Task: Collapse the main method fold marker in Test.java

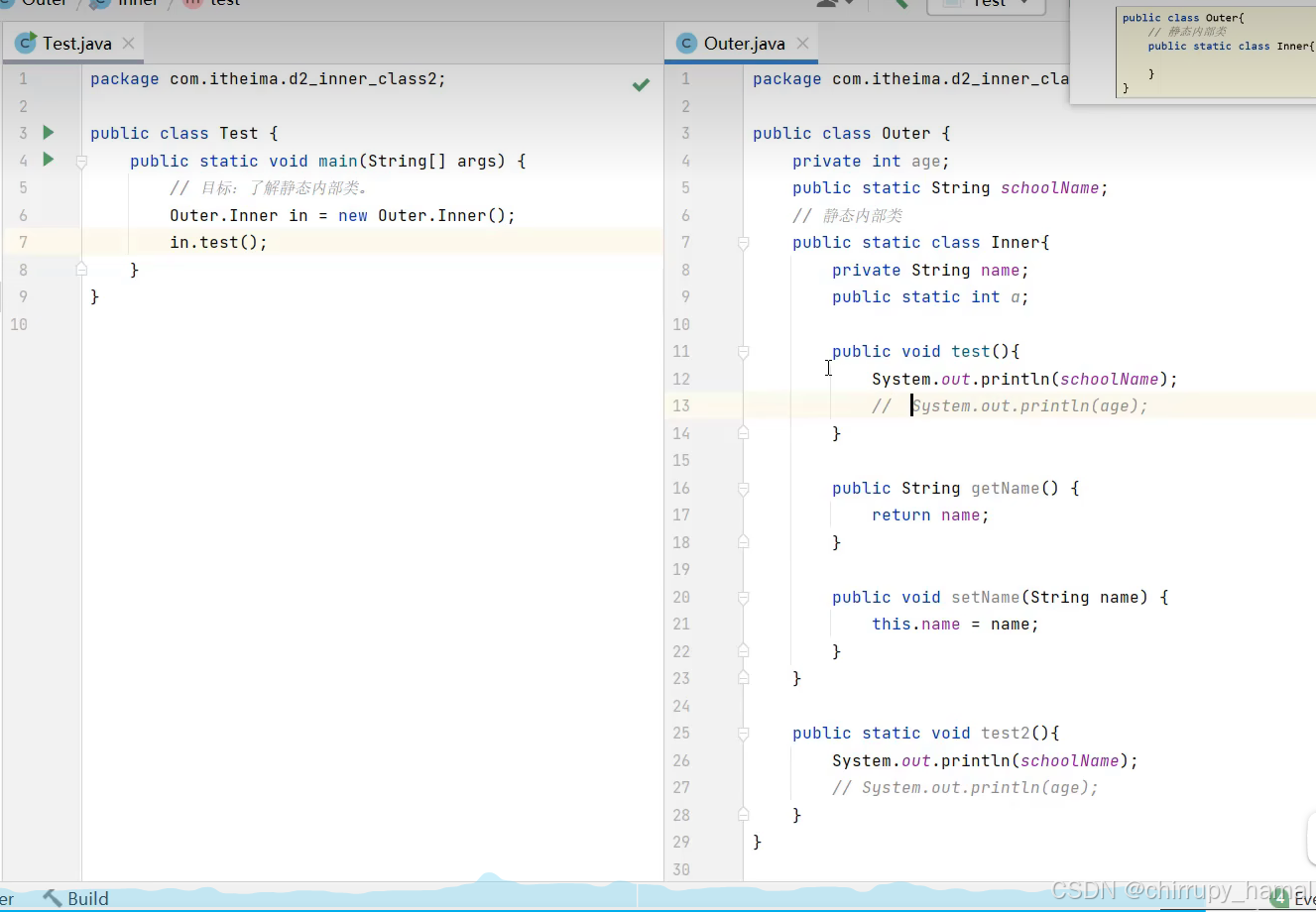Action: (82, 161)
